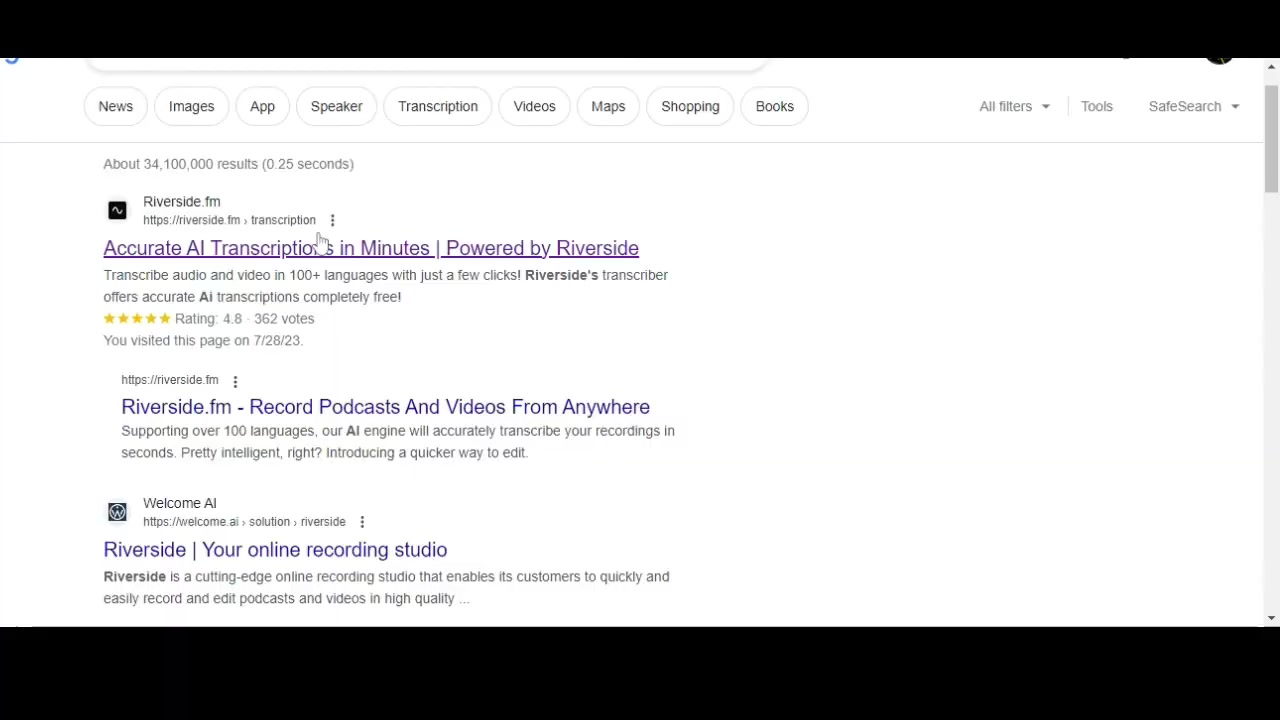Viewport: 1280px width, 720px height.
Task: Apply the Transcription filter chip
Action: pos(438,106)
